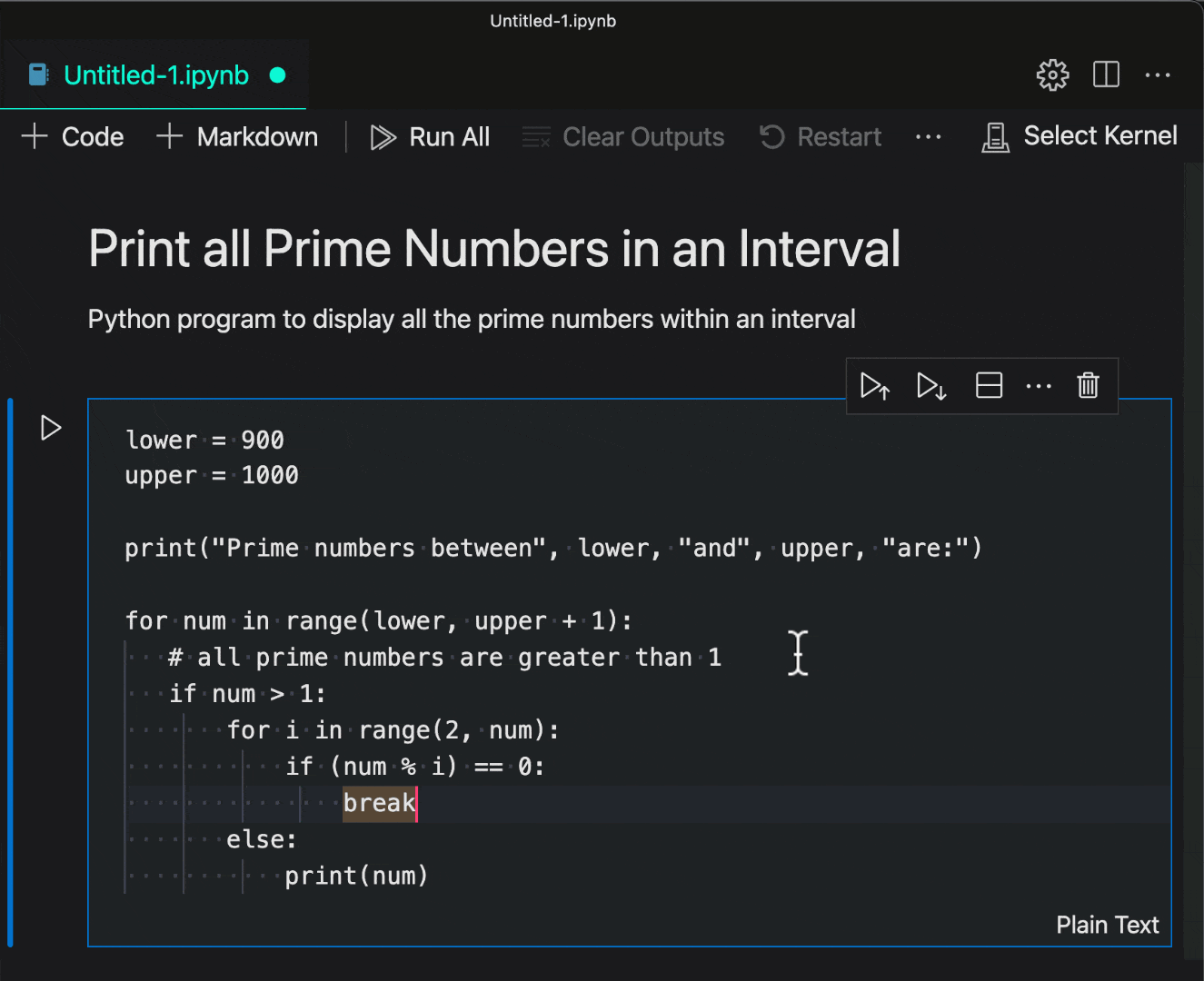The image size is (1204, 981).
Task: Open the notebook settings gear icon
Action: [x=1052, y=74]
